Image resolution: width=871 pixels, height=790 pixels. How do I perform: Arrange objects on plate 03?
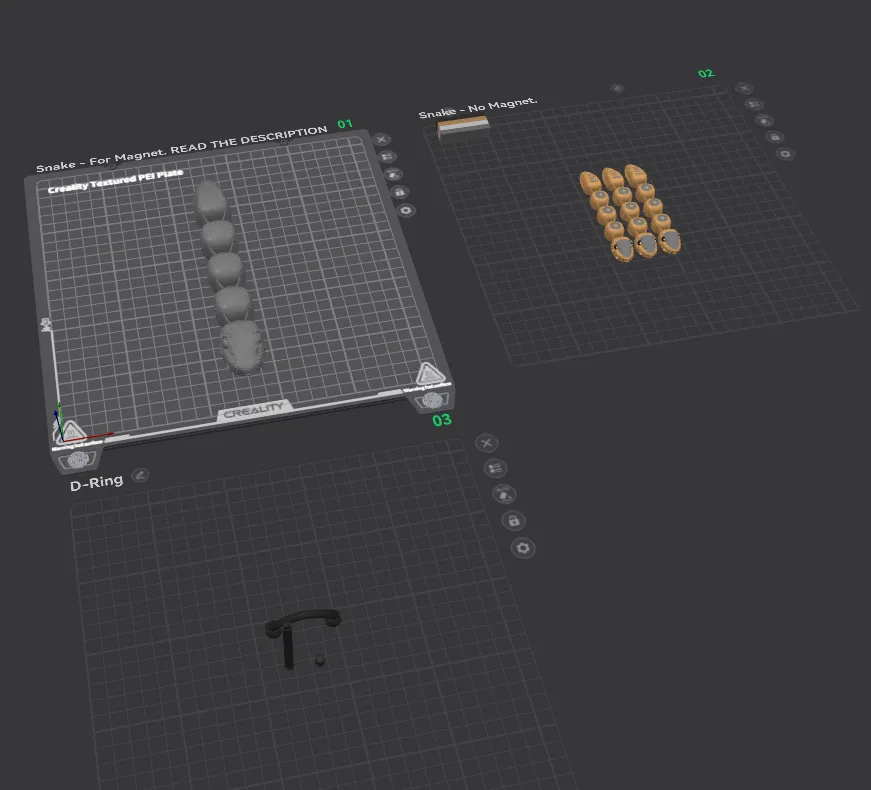(x=494, y=468)
